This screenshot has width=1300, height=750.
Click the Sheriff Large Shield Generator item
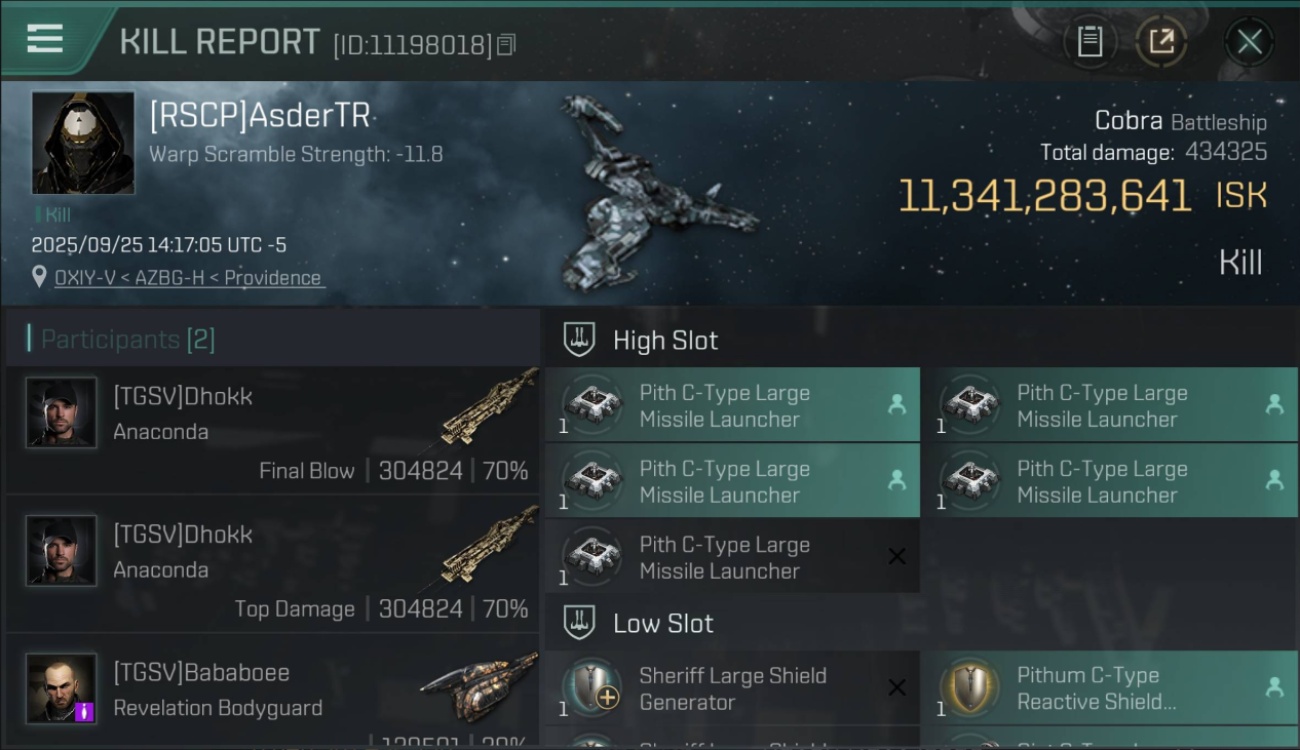pos(732,688)
